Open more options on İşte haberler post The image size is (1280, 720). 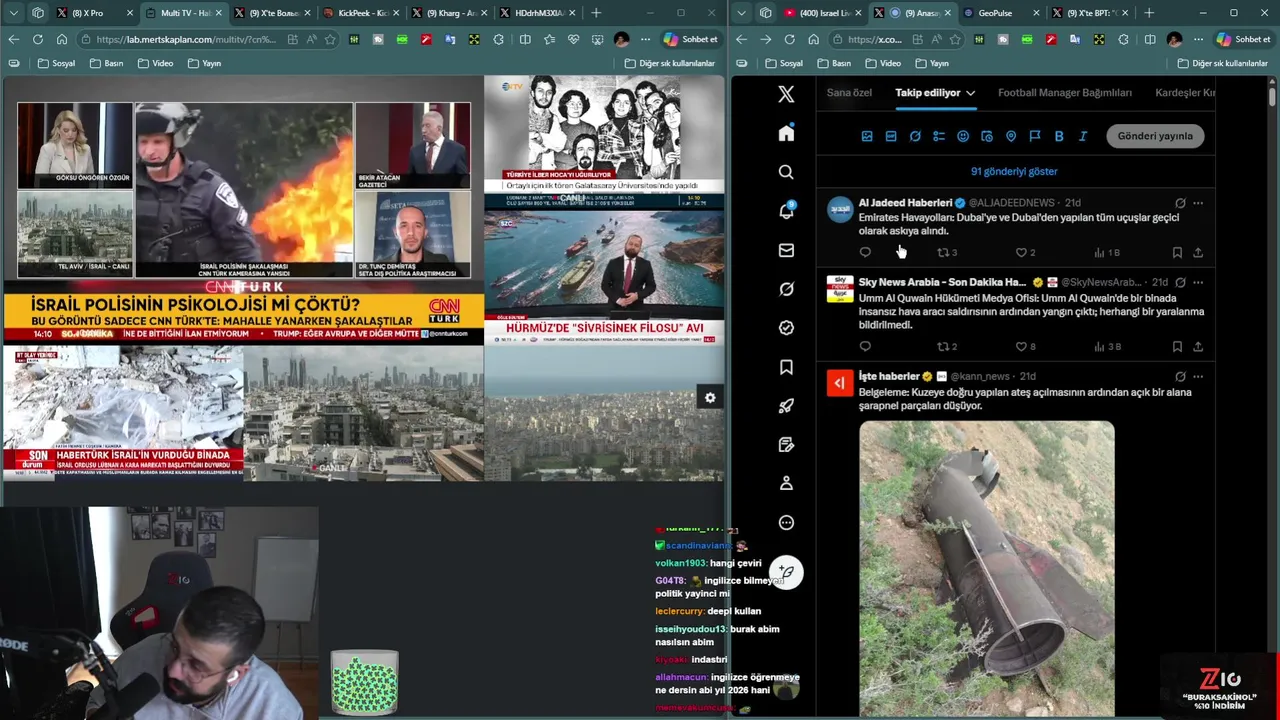pyautogui.click(x=1198, y=377)
